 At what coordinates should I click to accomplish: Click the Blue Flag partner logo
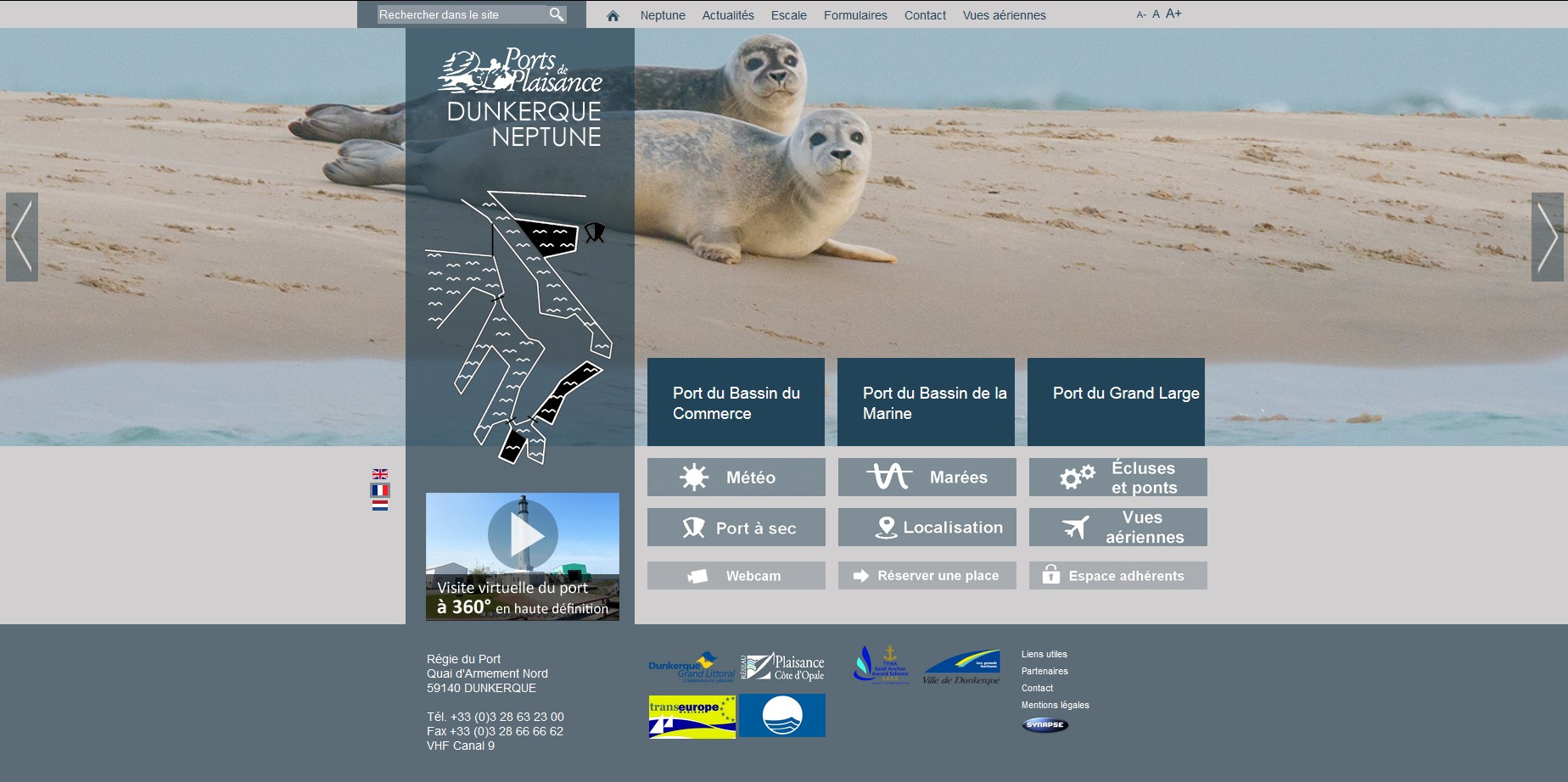pos(781,716)
